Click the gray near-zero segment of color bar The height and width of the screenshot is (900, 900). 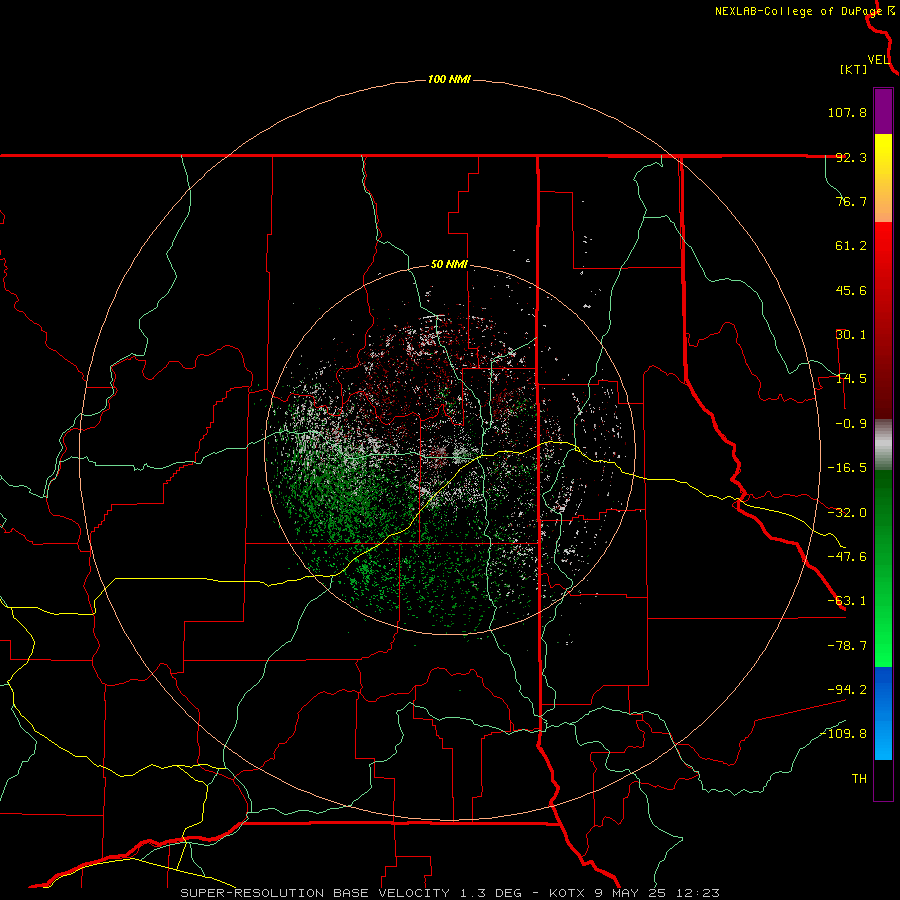coord(883,444)
